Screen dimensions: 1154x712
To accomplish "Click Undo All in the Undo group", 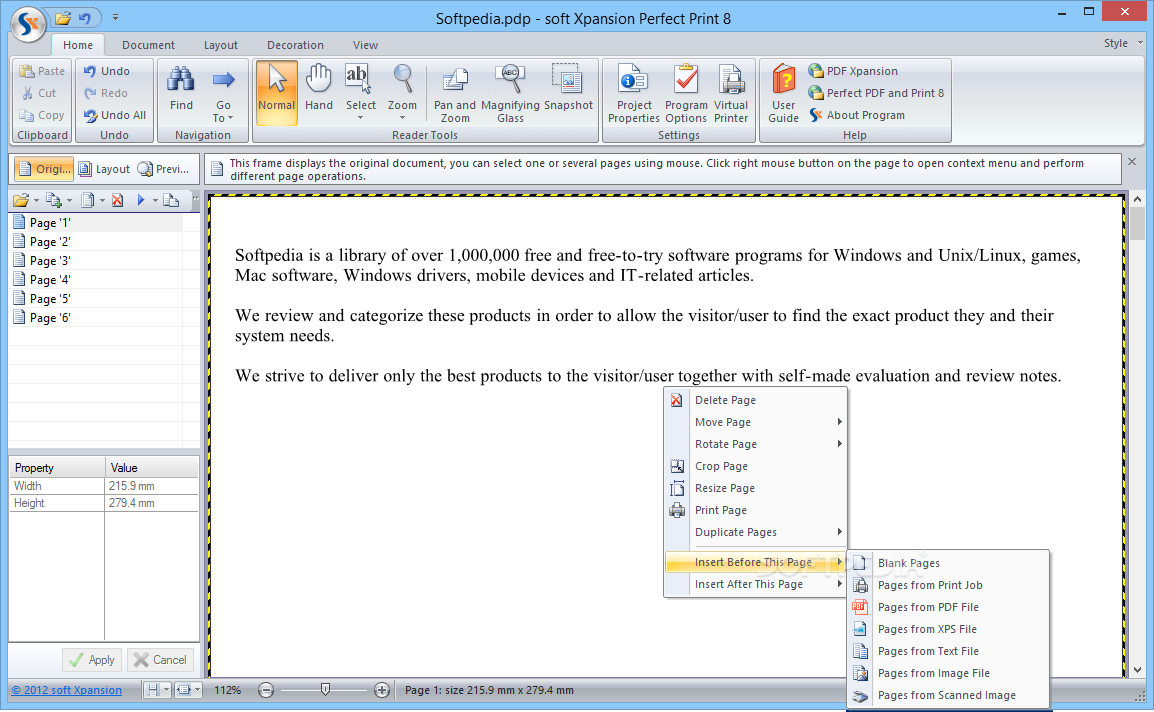I will pos(115,116).
